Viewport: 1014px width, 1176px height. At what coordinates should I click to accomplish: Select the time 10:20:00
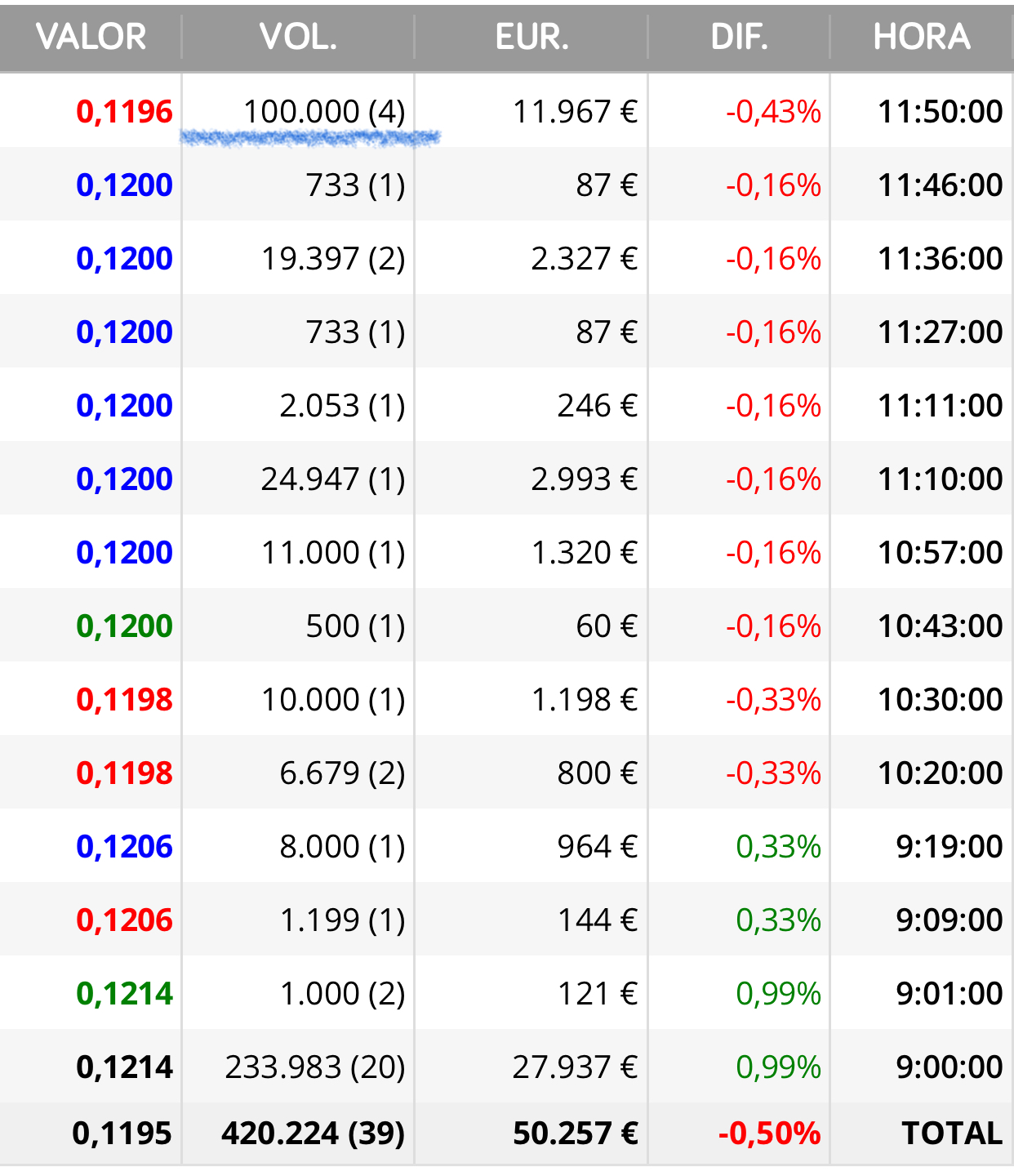click(941, 773)
